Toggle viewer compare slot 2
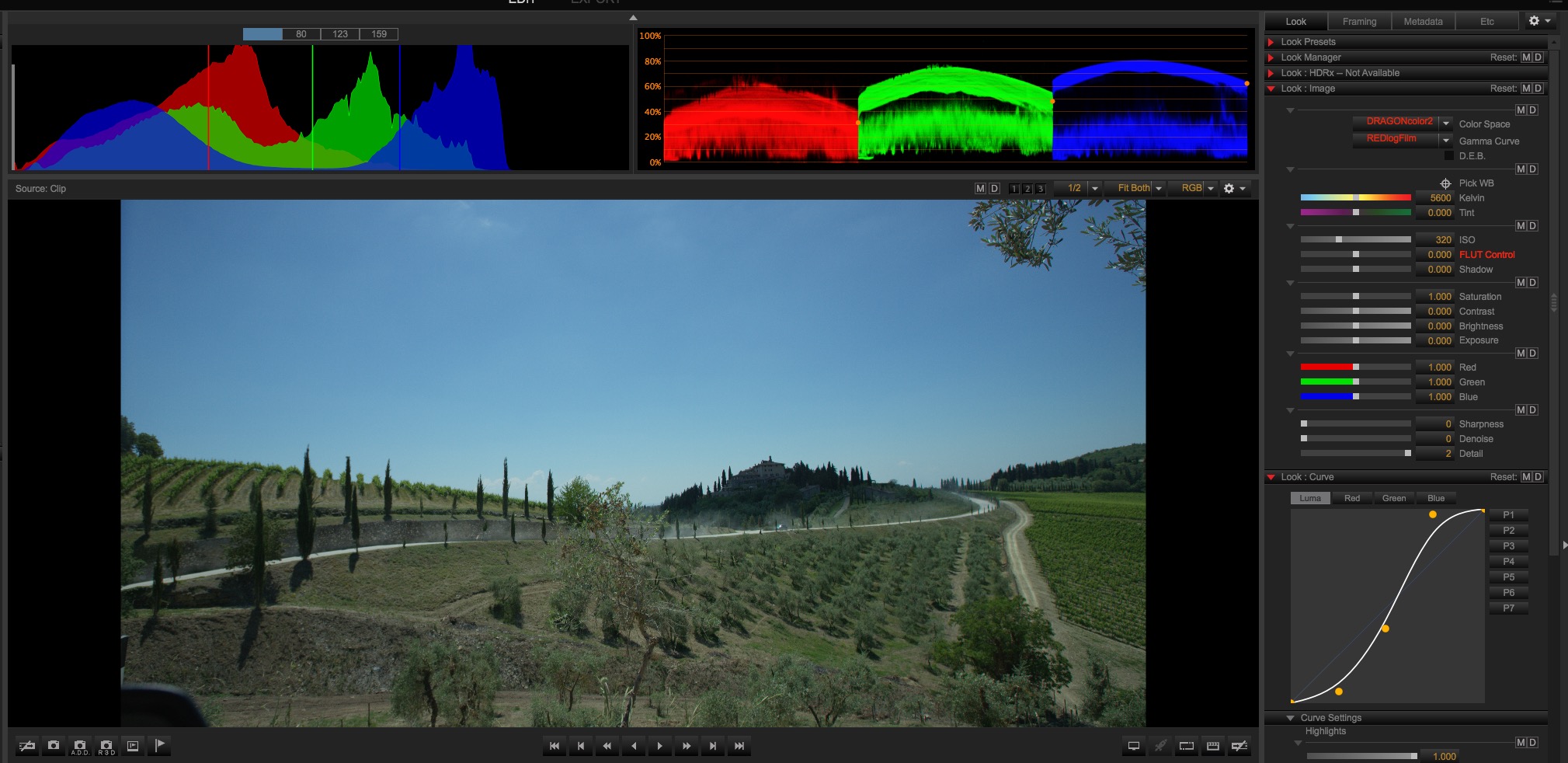 point(1027,189)
